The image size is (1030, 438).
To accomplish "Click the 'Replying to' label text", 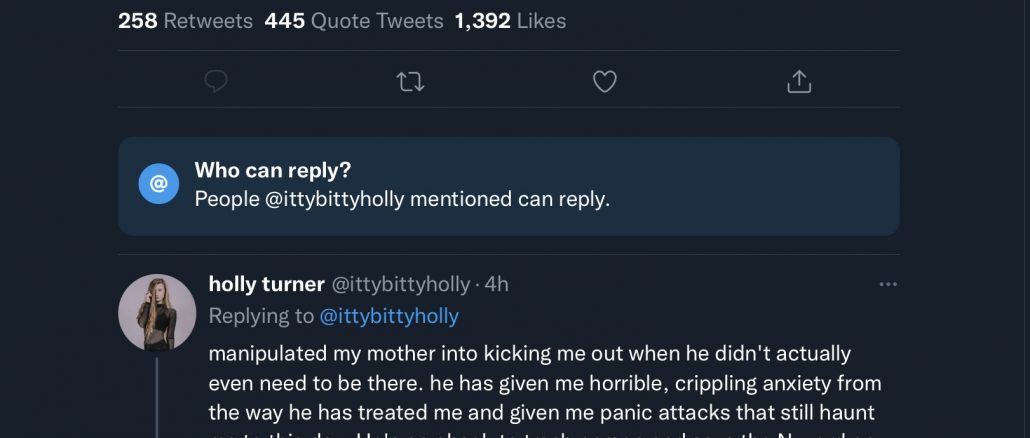I will tap(261, 317).
